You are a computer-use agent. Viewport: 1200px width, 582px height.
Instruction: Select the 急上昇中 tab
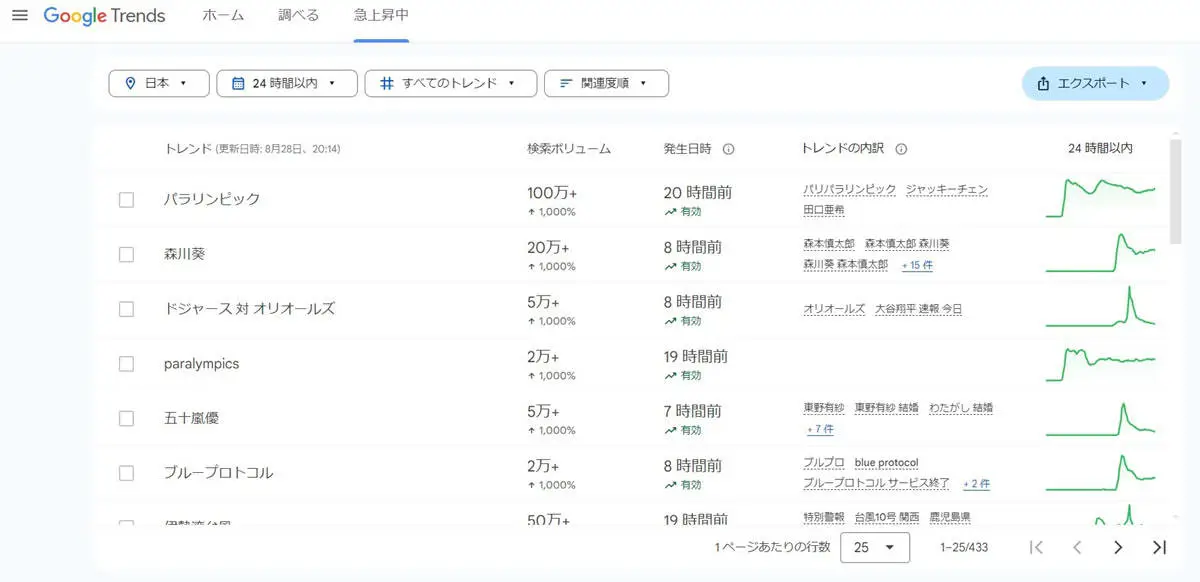[381, 16]
